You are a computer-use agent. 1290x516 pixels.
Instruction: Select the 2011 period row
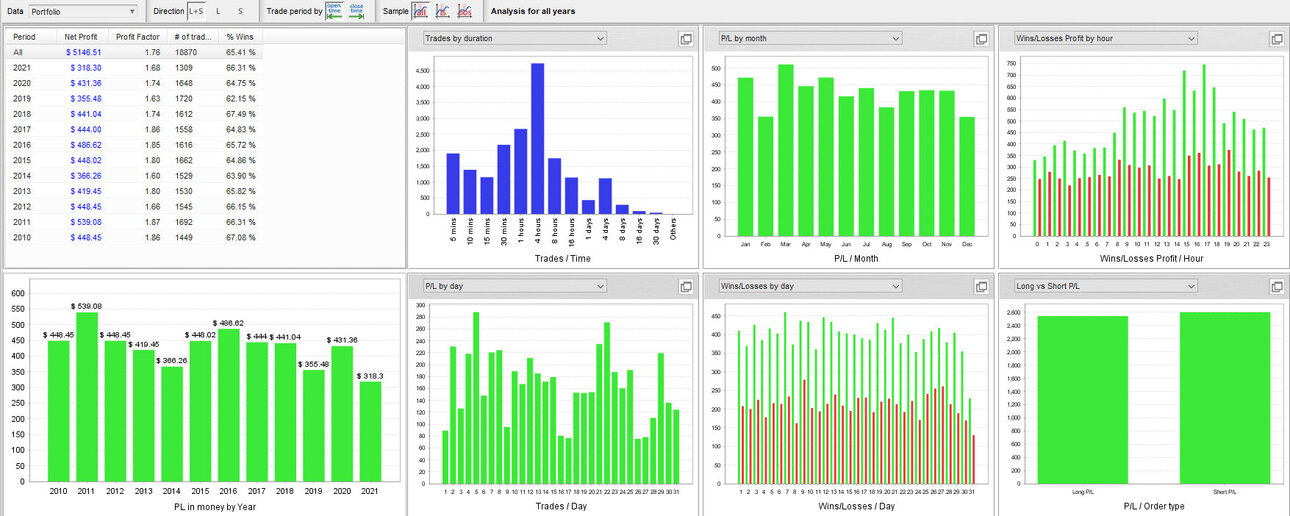pyautogui.click(x=135, y=222)
